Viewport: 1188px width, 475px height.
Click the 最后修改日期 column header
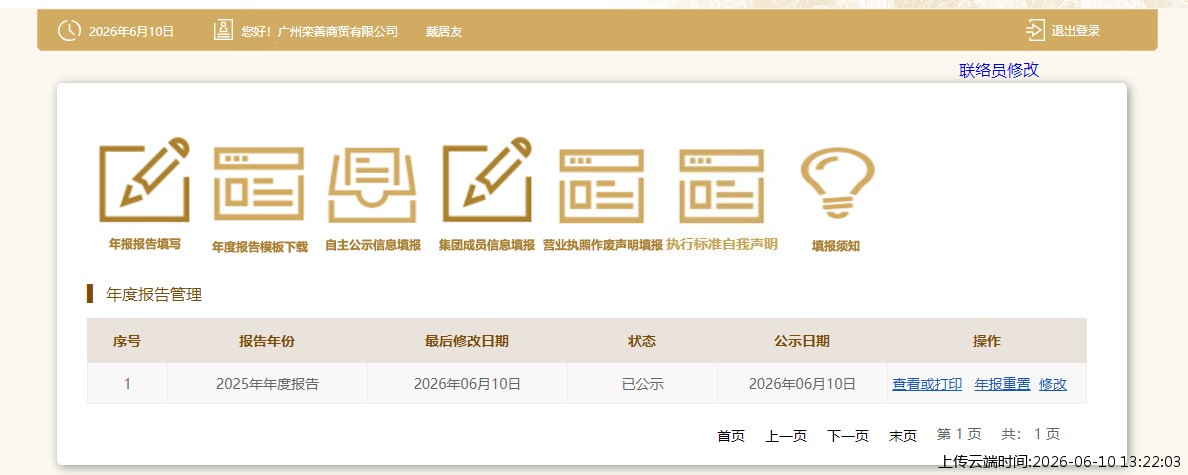point(467,341)
